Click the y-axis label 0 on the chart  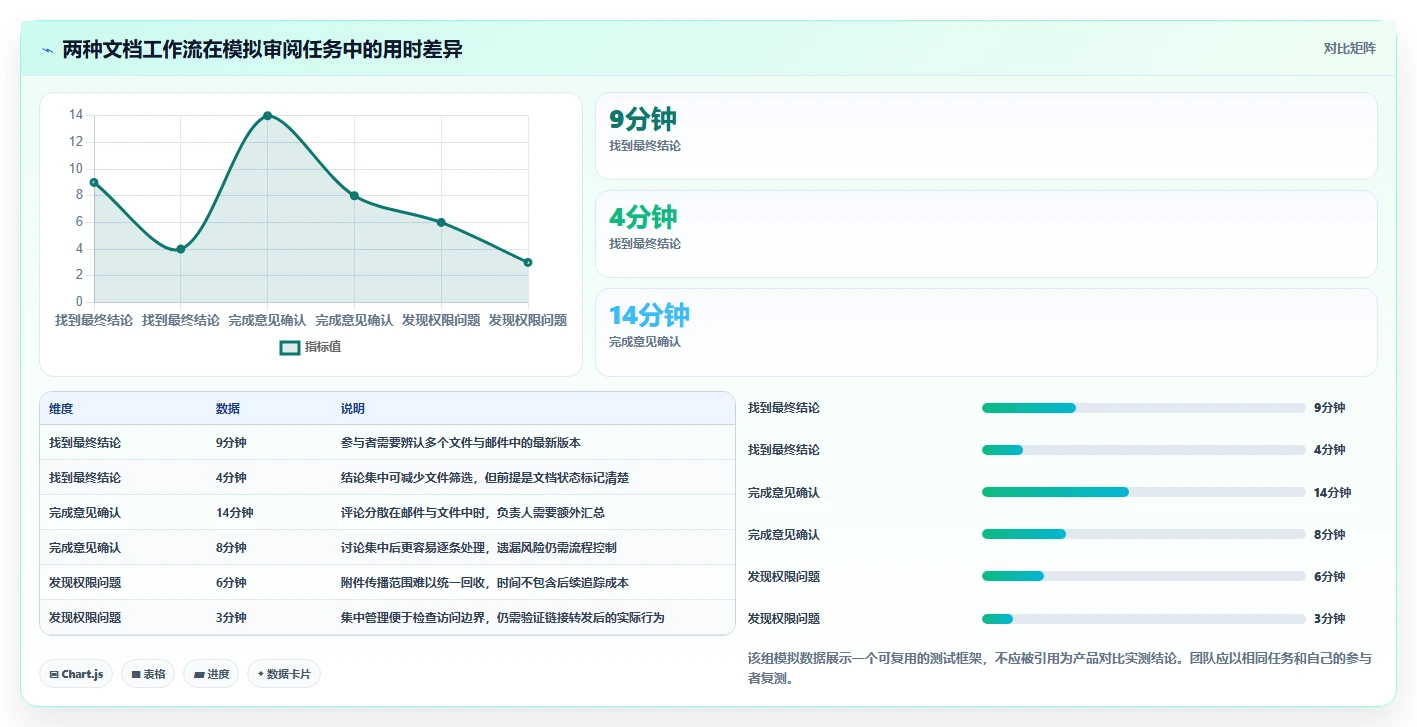click(79, 302)
